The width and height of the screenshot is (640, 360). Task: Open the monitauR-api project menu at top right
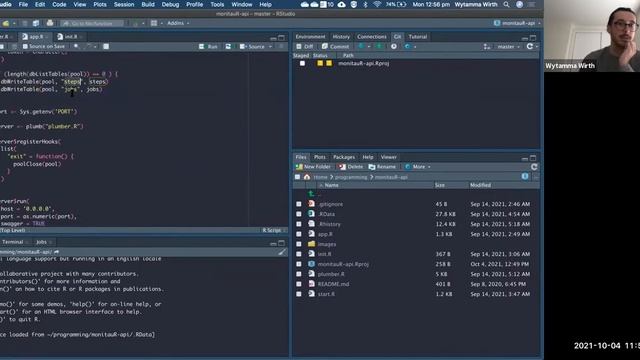tap(517, 23)
